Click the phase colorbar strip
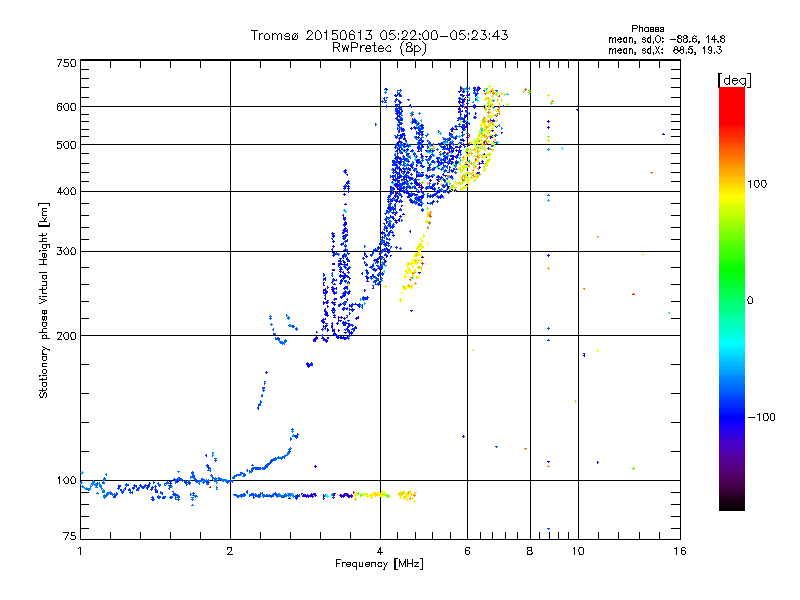Image resolution: width=800 pixels, height=600 pixels. point(732,298)
